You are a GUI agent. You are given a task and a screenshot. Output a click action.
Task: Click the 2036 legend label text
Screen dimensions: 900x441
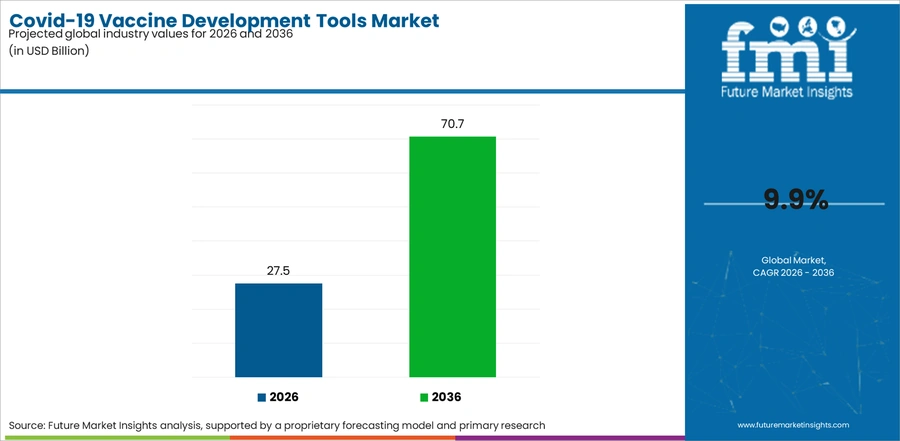point(446,397)
